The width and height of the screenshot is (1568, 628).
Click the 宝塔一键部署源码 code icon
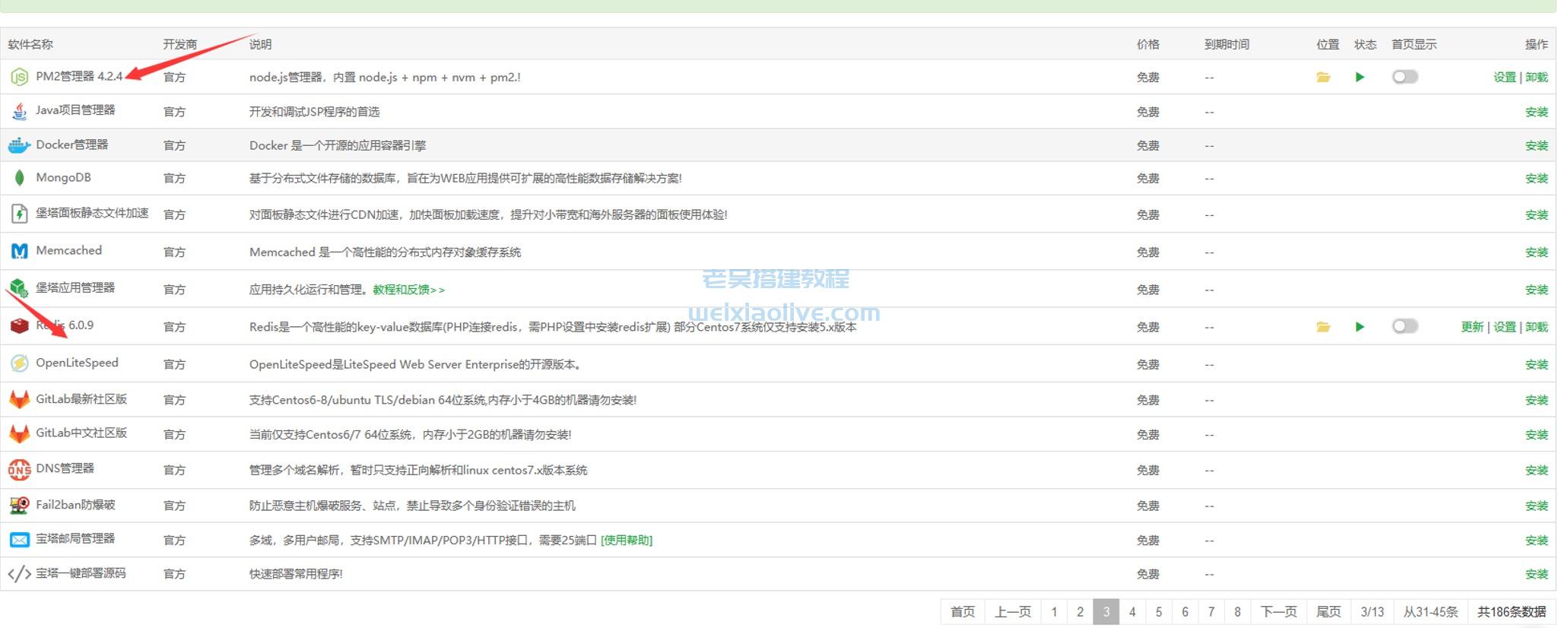(x=19, y=573)
